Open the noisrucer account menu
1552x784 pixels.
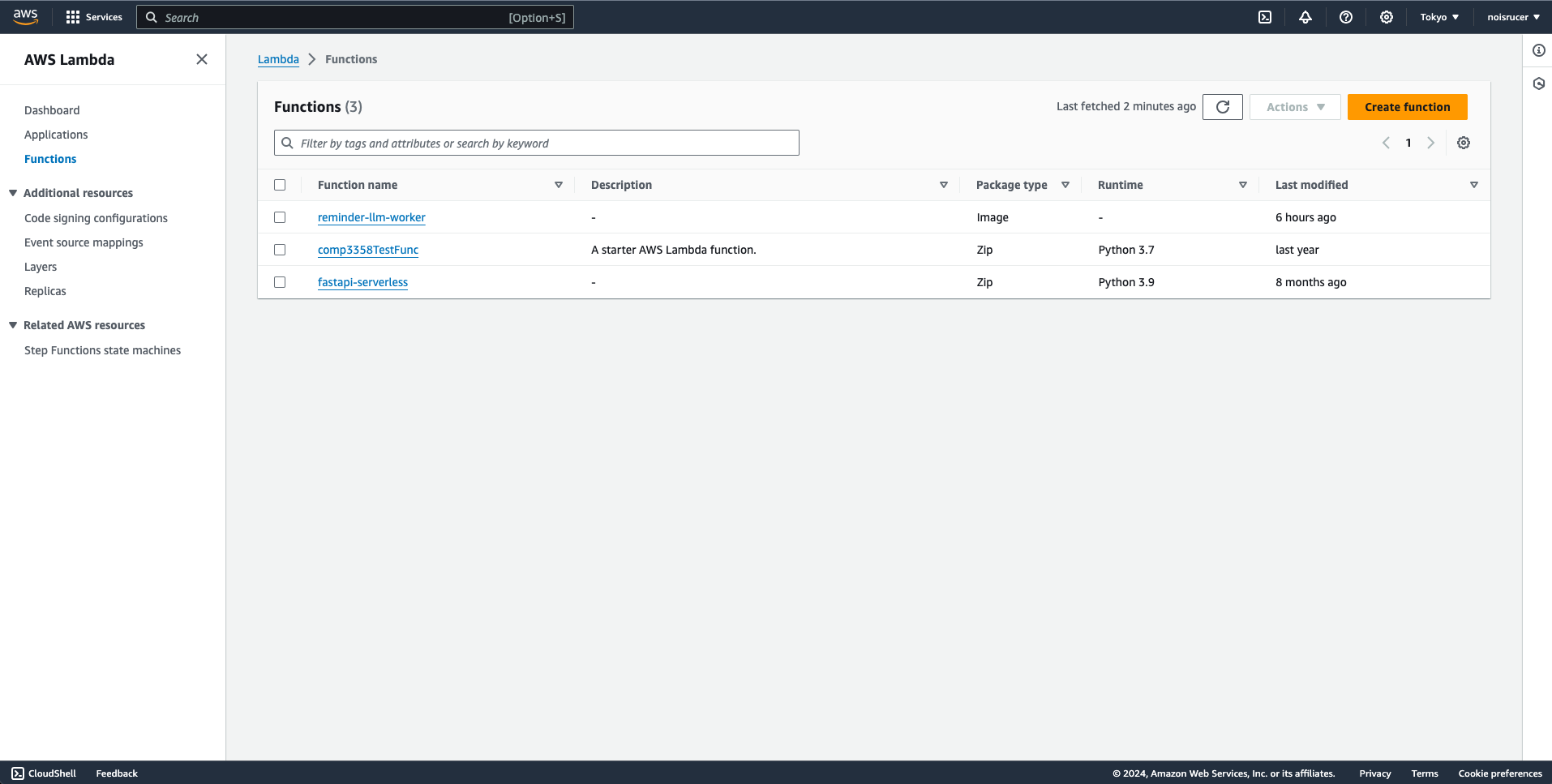point(1513,16)
